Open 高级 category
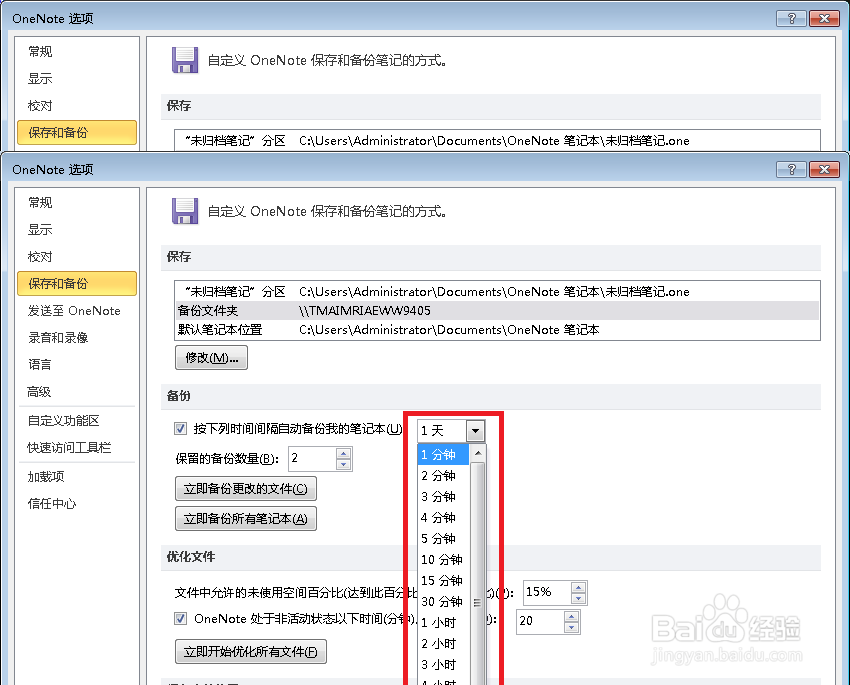Viewport: 850px width, 685px height. [76, 391]
